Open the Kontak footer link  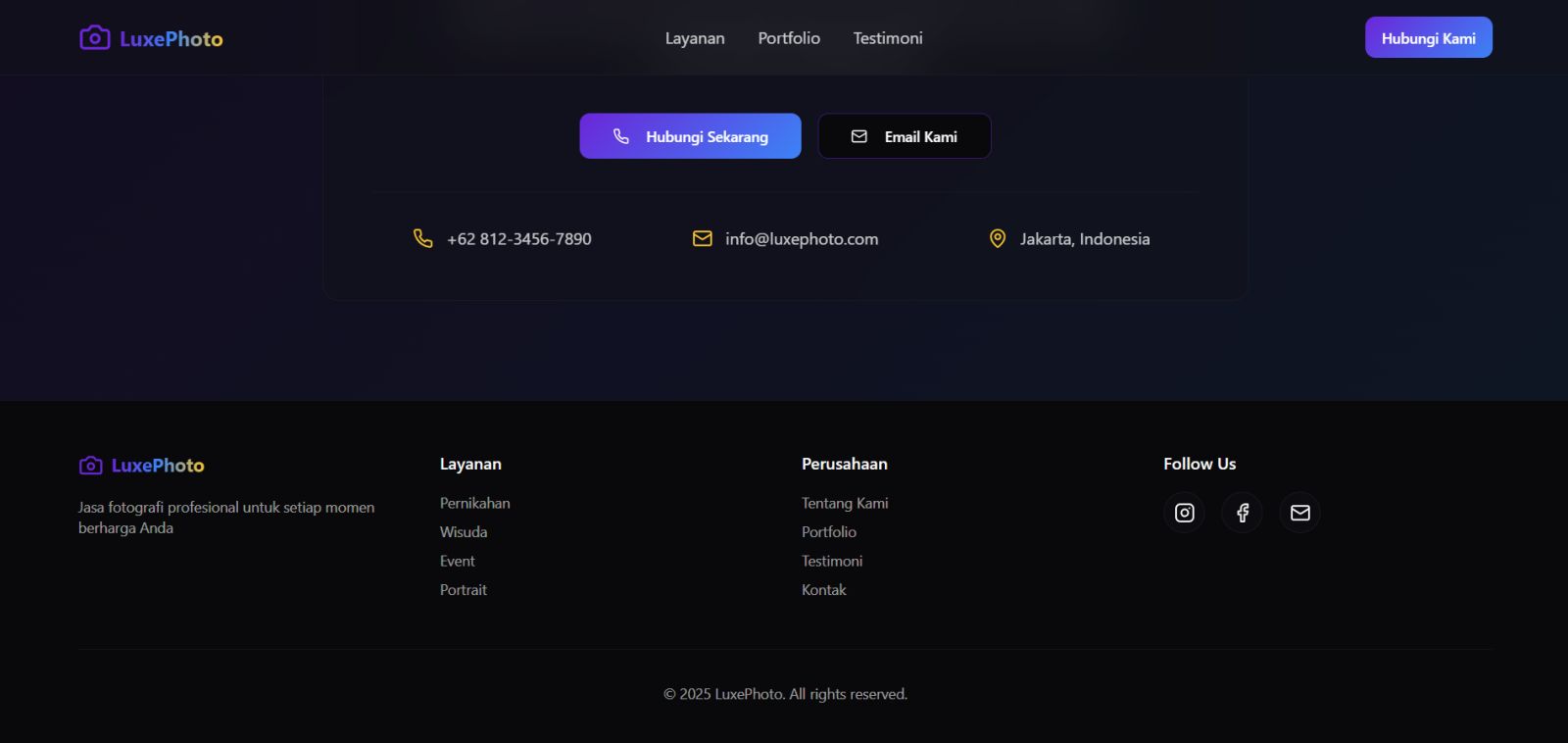[823, 590]
